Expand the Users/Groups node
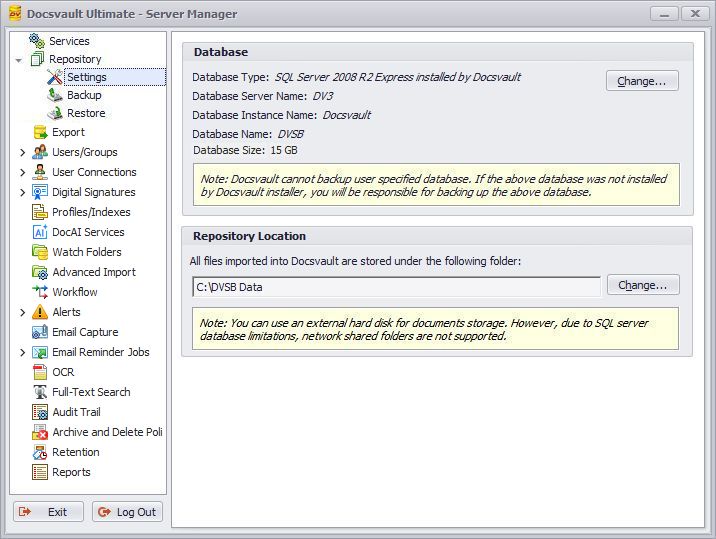716x539 pixels. click(22, 153)
